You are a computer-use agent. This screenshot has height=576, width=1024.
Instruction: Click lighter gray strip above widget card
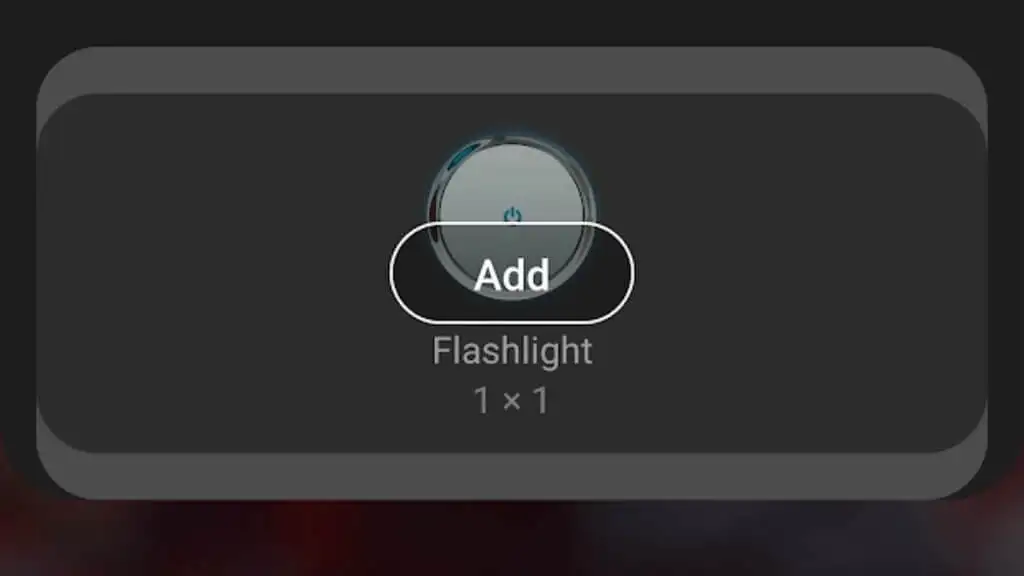click(x=511, y=69)
